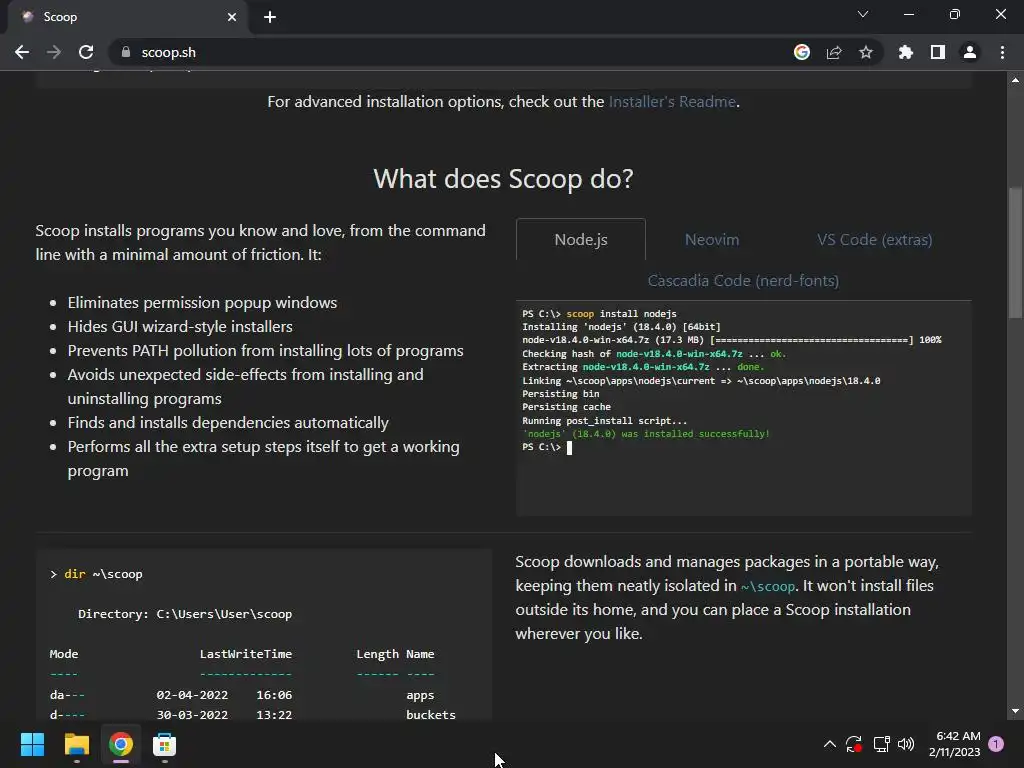Image resolution: width=1024 pixels, height=768 pixels.
Task: Click the ~\scoop inline code text
Action: pos(768,586)
